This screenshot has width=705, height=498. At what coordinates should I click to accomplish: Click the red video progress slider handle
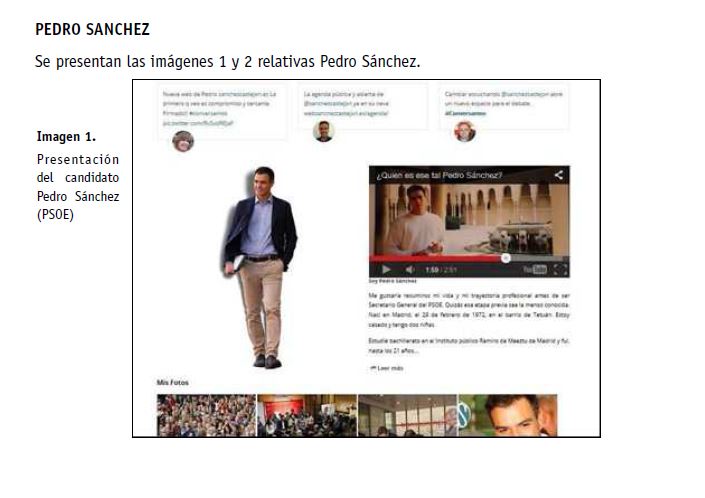click(x=506, y=258)
